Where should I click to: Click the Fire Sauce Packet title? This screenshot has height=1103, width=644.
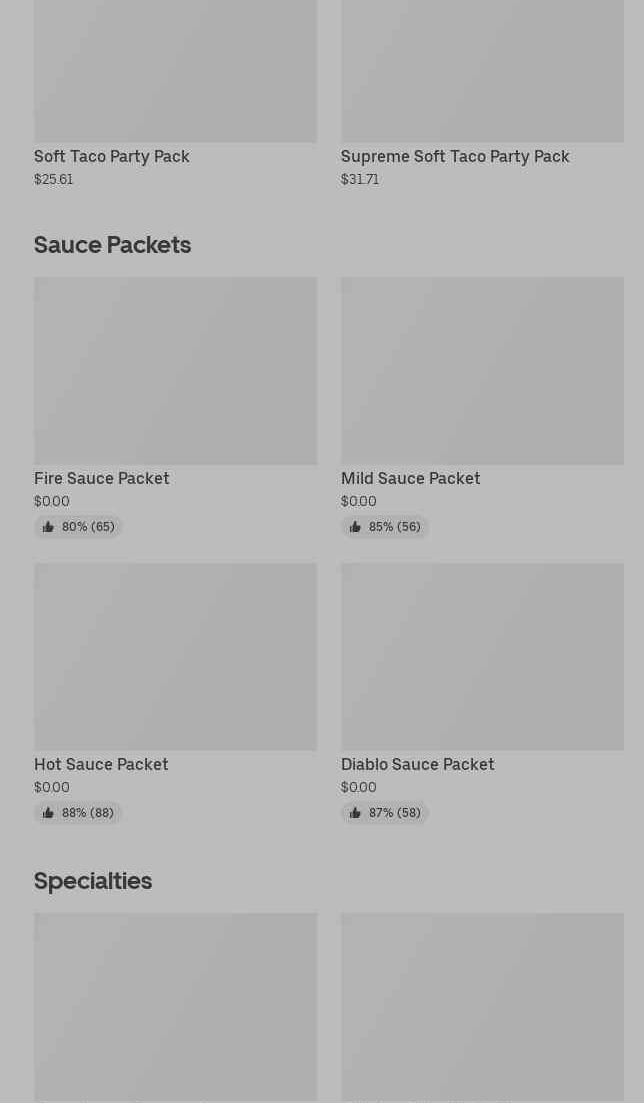(x=102, y=478)
